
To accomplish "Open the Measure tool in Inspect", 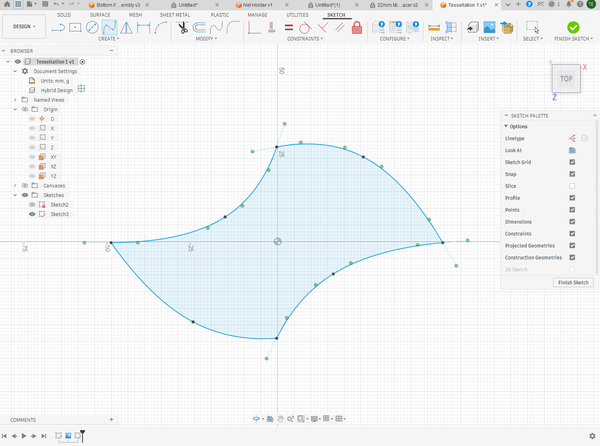I will point(434,28).
